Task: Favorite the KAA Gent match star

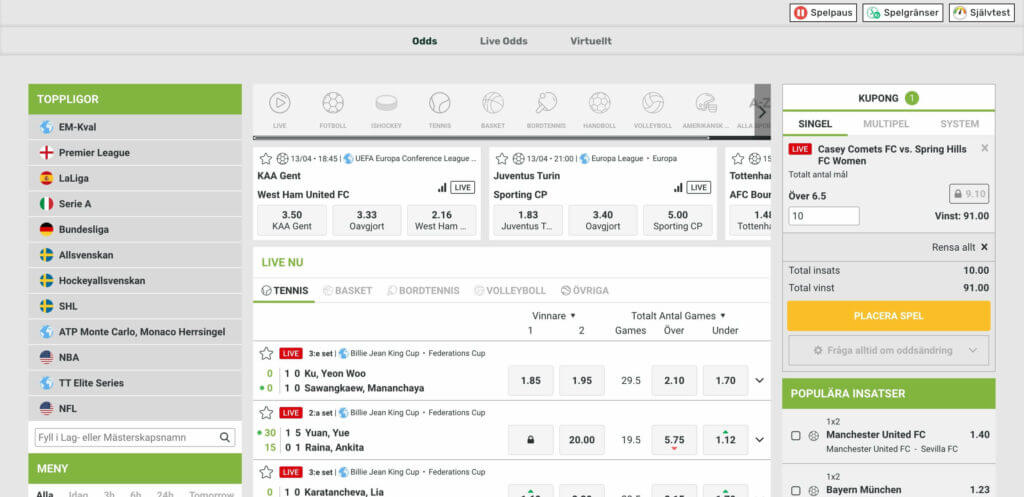Action: [x=265, y=159]
